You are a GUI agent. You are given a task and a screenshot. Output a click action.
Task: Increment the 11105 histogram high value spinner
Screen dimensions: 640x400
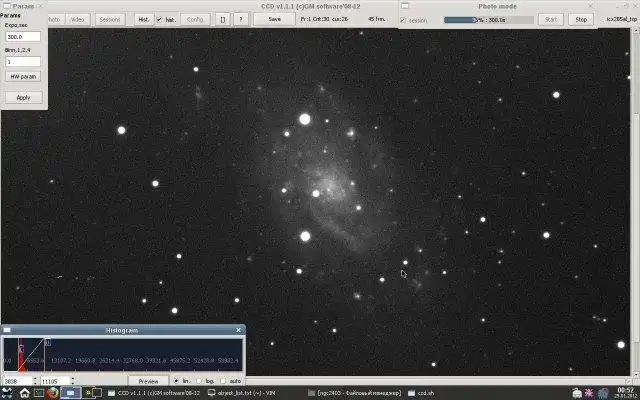click(73, 379)
